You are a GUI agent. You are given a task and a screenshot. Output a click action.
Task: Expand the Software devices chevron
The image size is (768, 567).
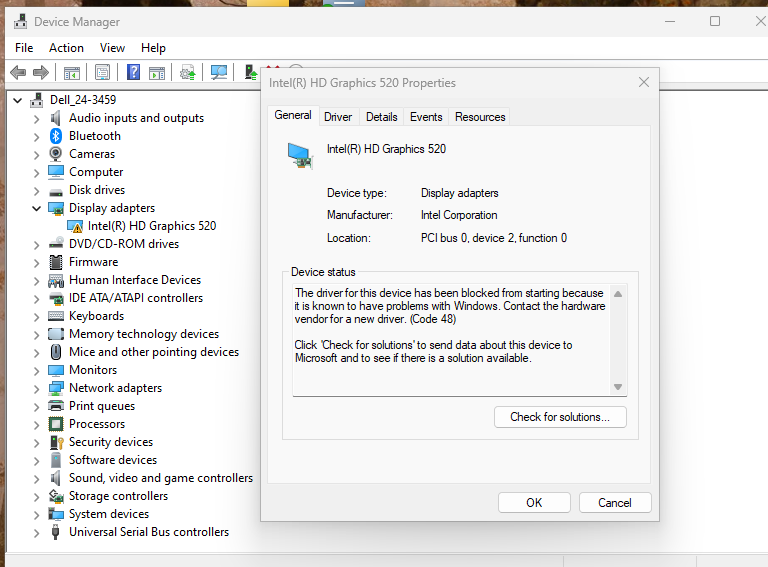pyautogui.click(x=36, y=461)
